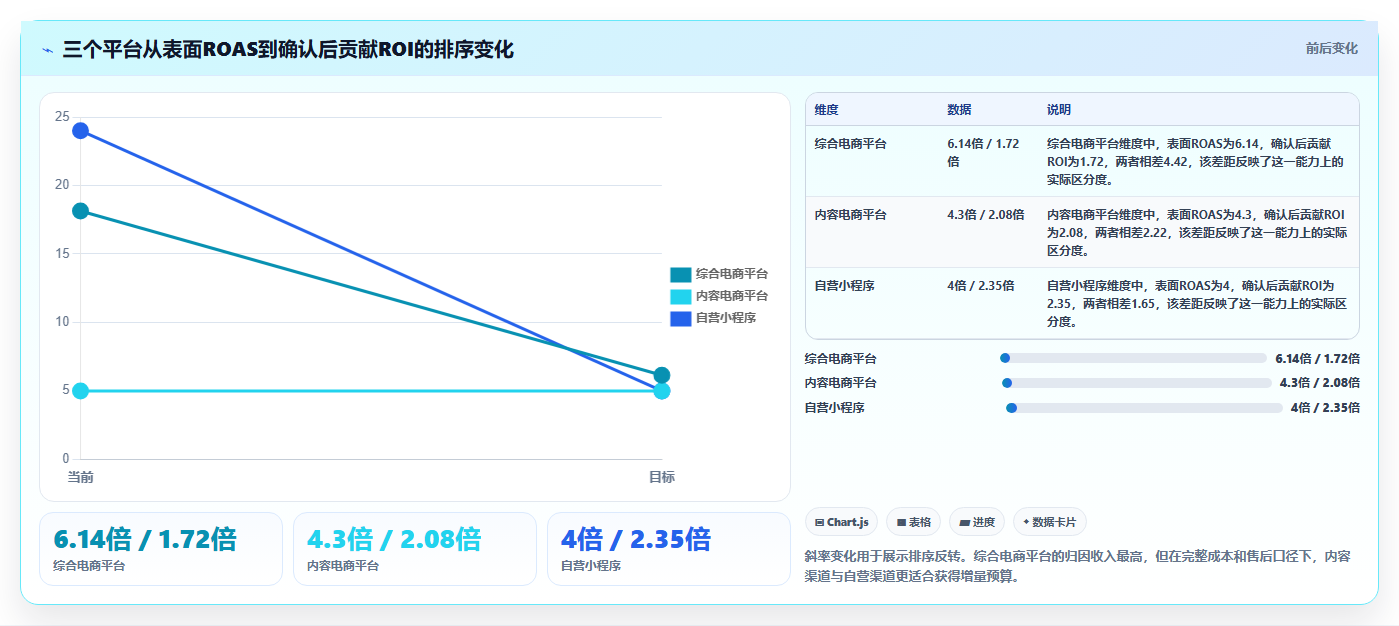The height and width of the screenshot is (626, 1399).
Task: Click 综合电商平台 legend label
Action: (x=732, y=274)
